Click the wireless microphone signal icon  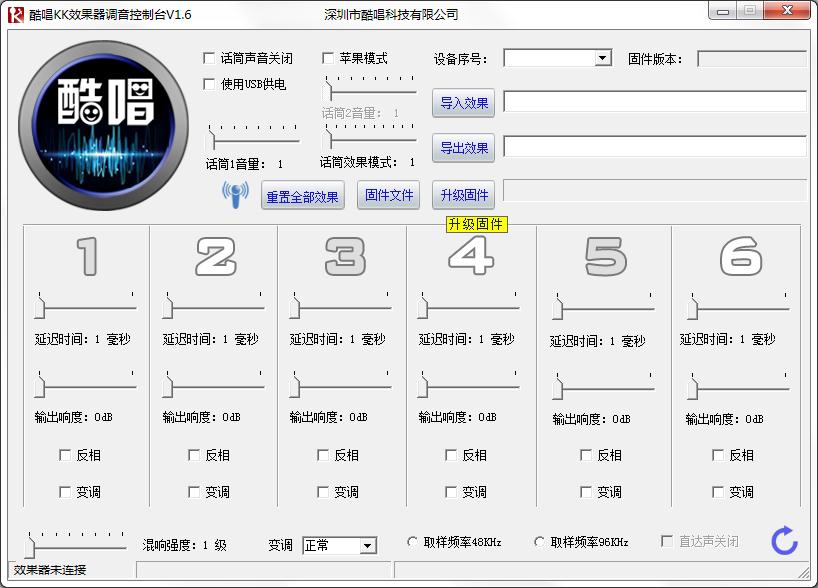pyautogui.click(x=235, y=194)
